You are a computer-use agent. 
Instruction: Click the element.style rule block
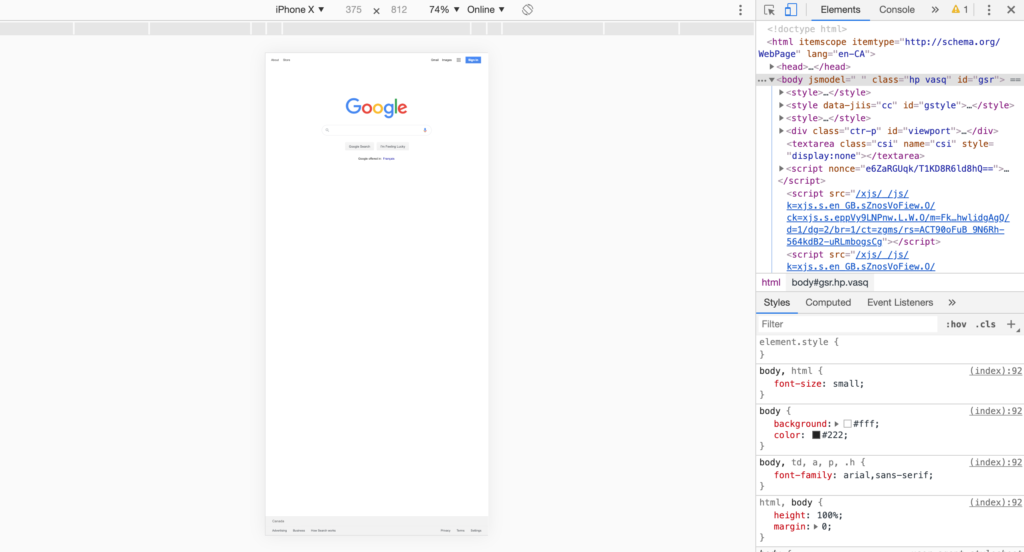pyautogui.click(x=889, y=348)
